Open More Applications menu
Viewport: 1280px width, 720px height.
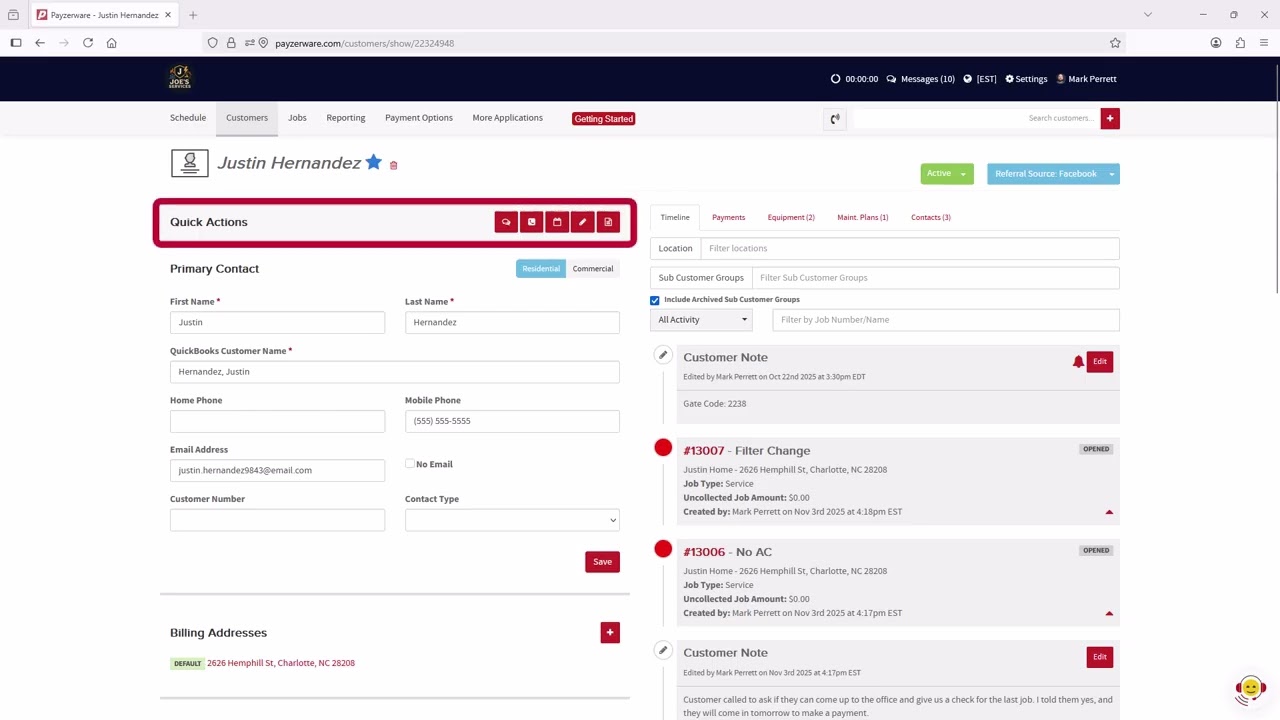pos(508,118)
